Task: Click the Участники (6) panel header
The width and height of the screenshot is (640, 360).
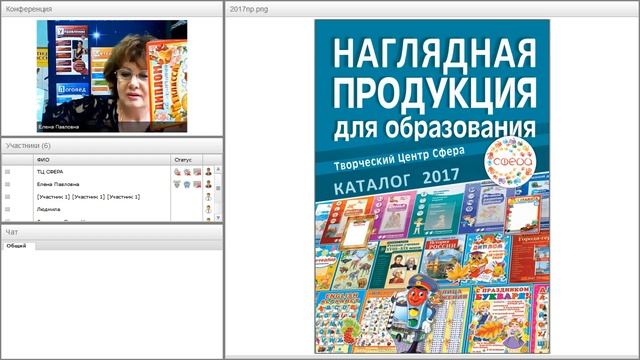Action: pyautogui.click(x=112, y=146)
